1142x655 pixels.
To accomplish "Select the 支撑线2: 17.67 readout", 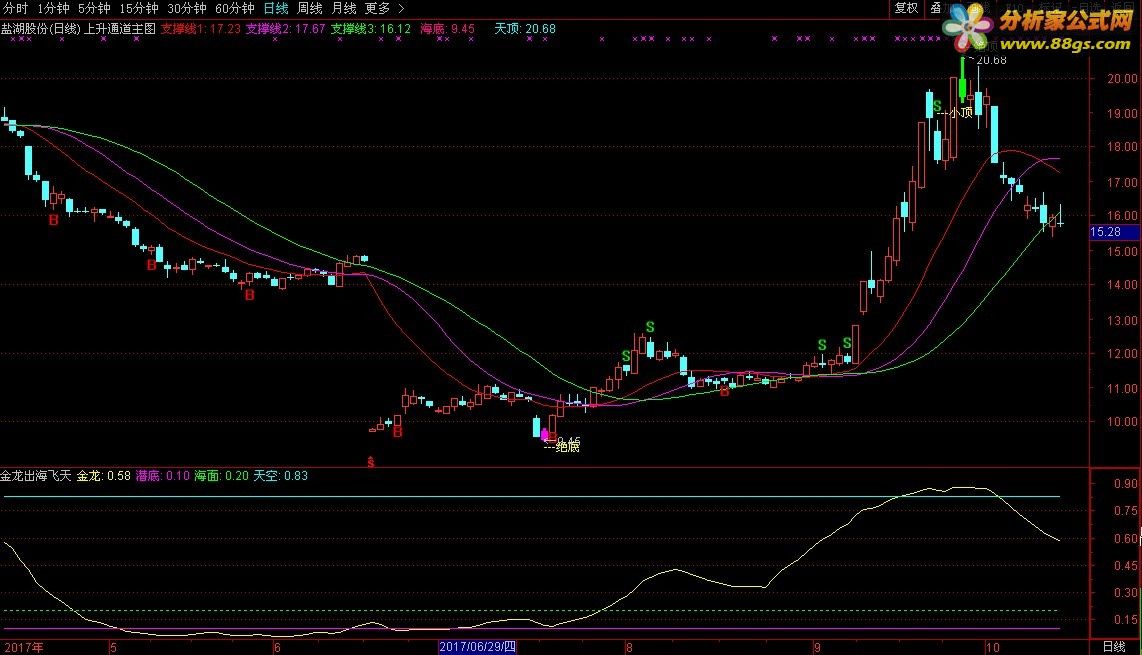I will (x=286, y=29).
